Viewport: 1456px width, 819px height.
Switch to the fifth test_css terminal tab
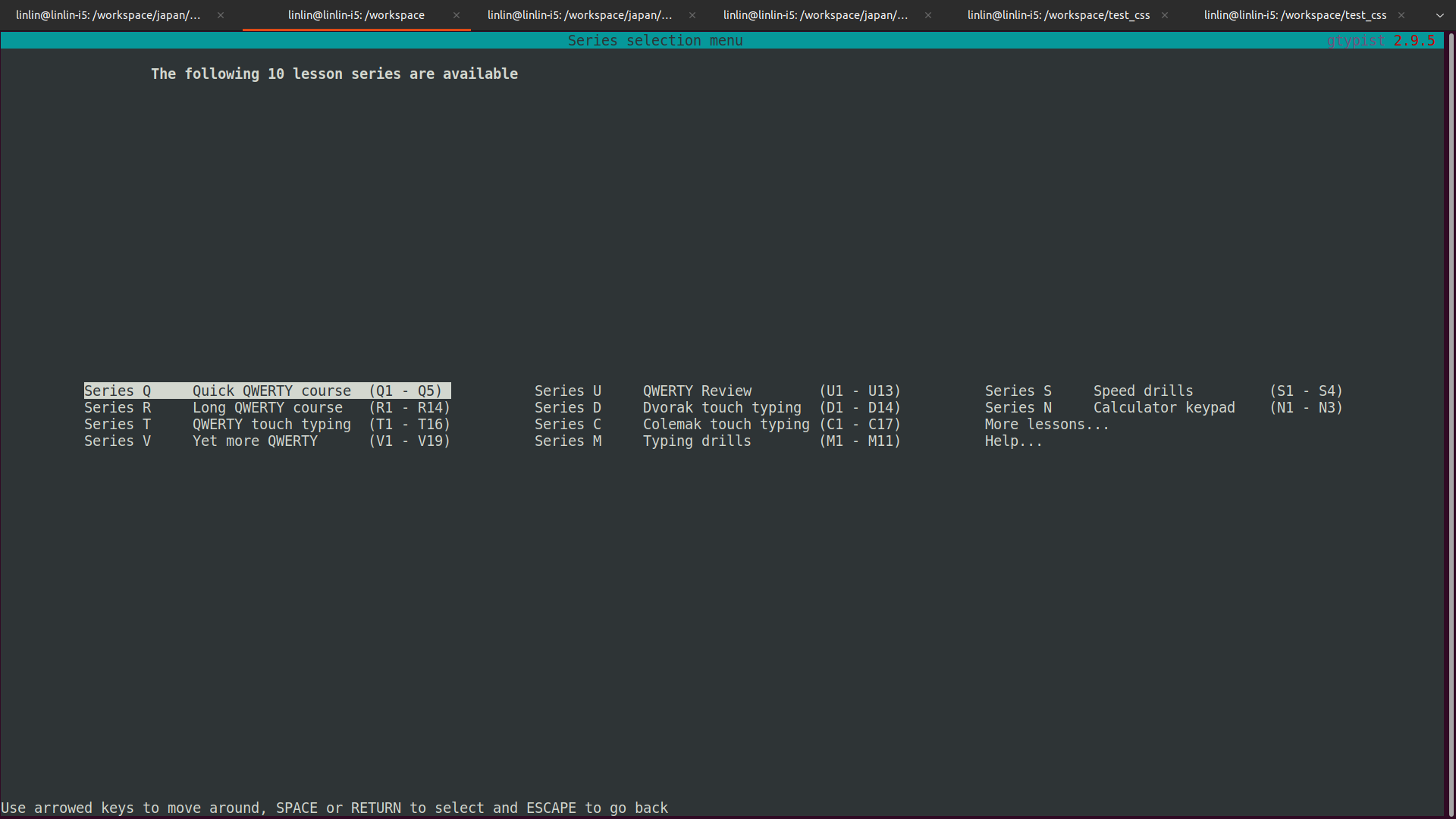[x=1058, y=15]
